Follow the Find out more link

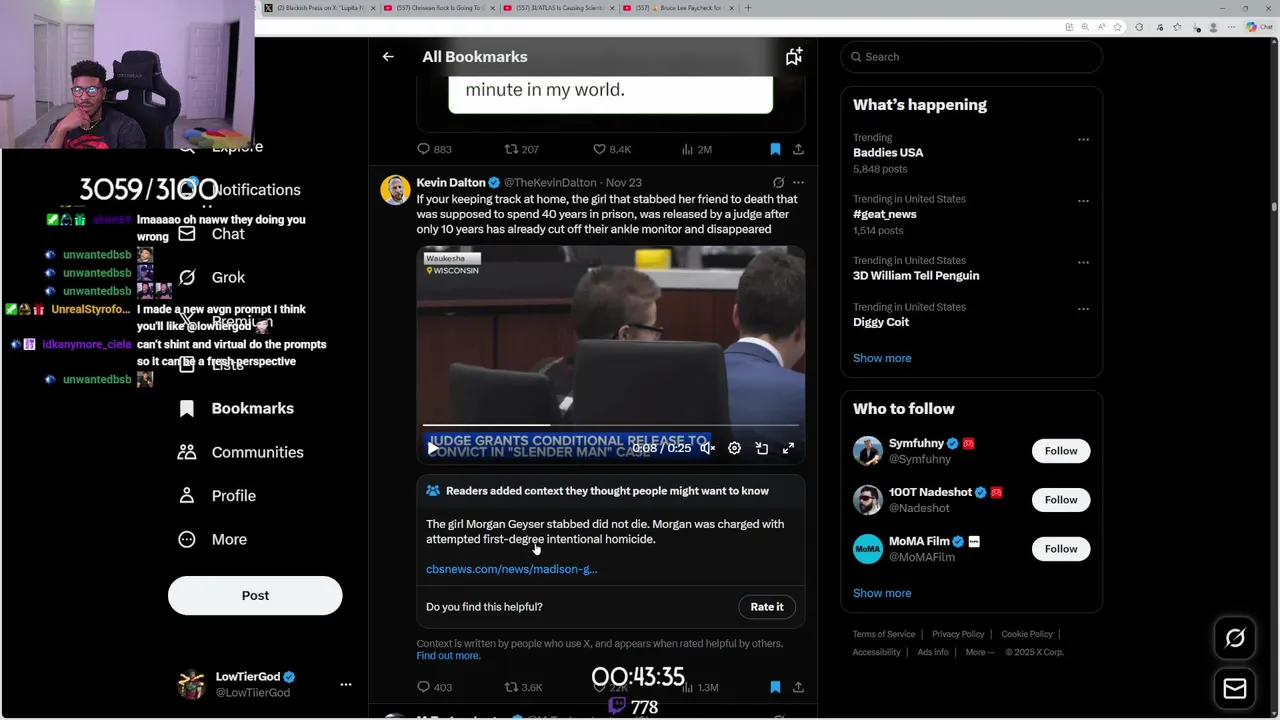pyautogui.click(x=448, y=656)
